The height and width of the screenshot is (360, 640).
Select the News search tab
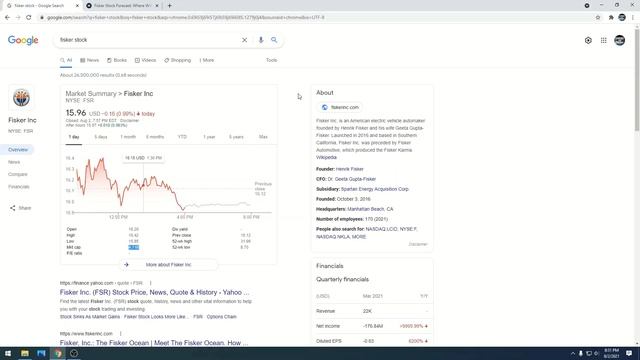pyautogui.click(x=89, y=60)
